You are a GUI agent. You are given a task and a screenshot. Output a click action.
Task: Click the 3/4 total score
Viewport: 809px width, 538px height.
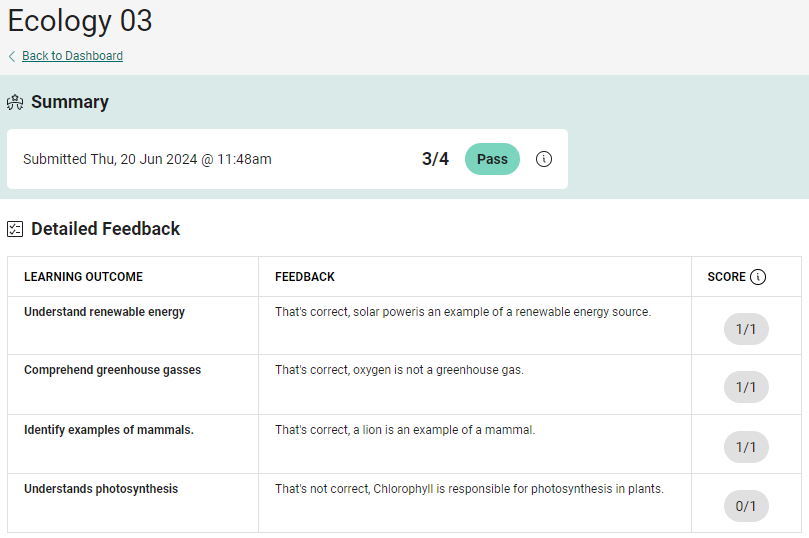click(x=435, y=159)
